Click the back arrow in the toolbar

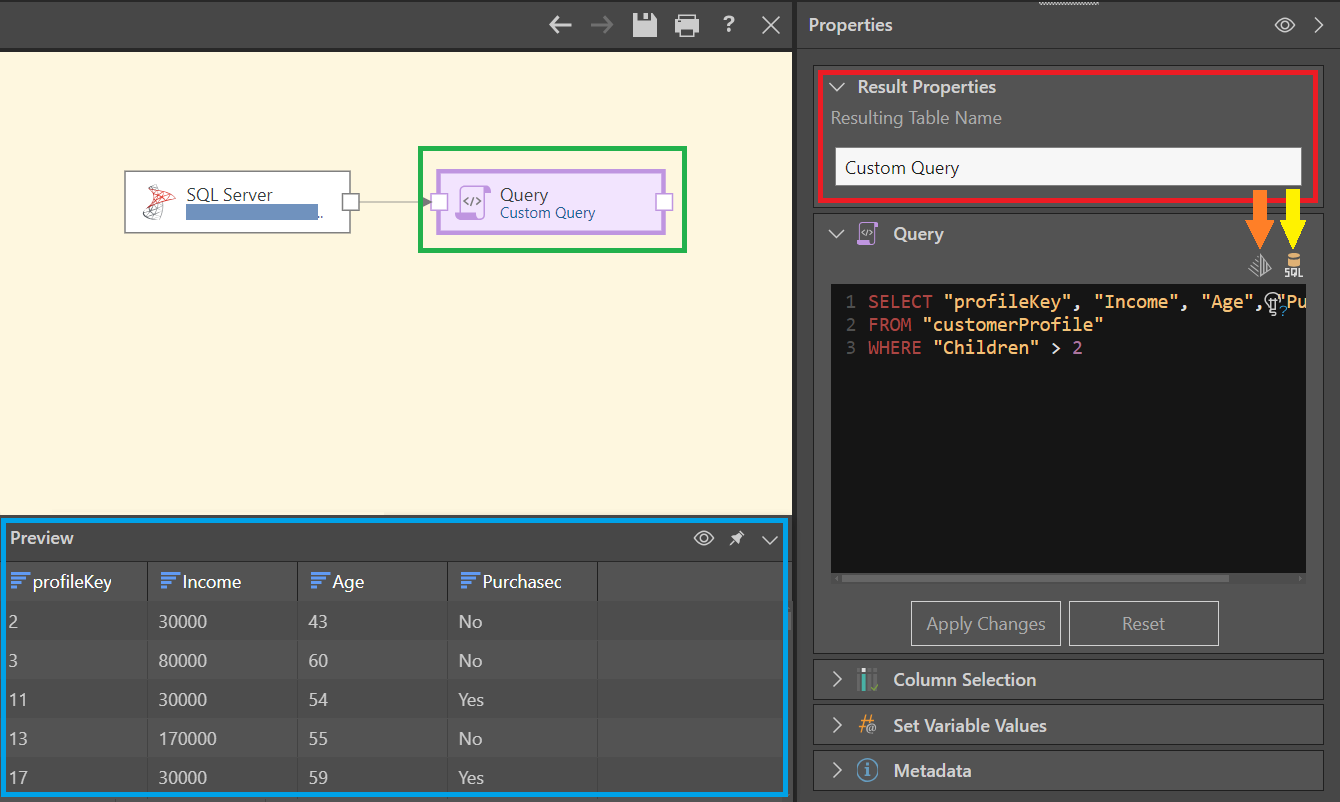pyautogui.click(x=560, y=25)
